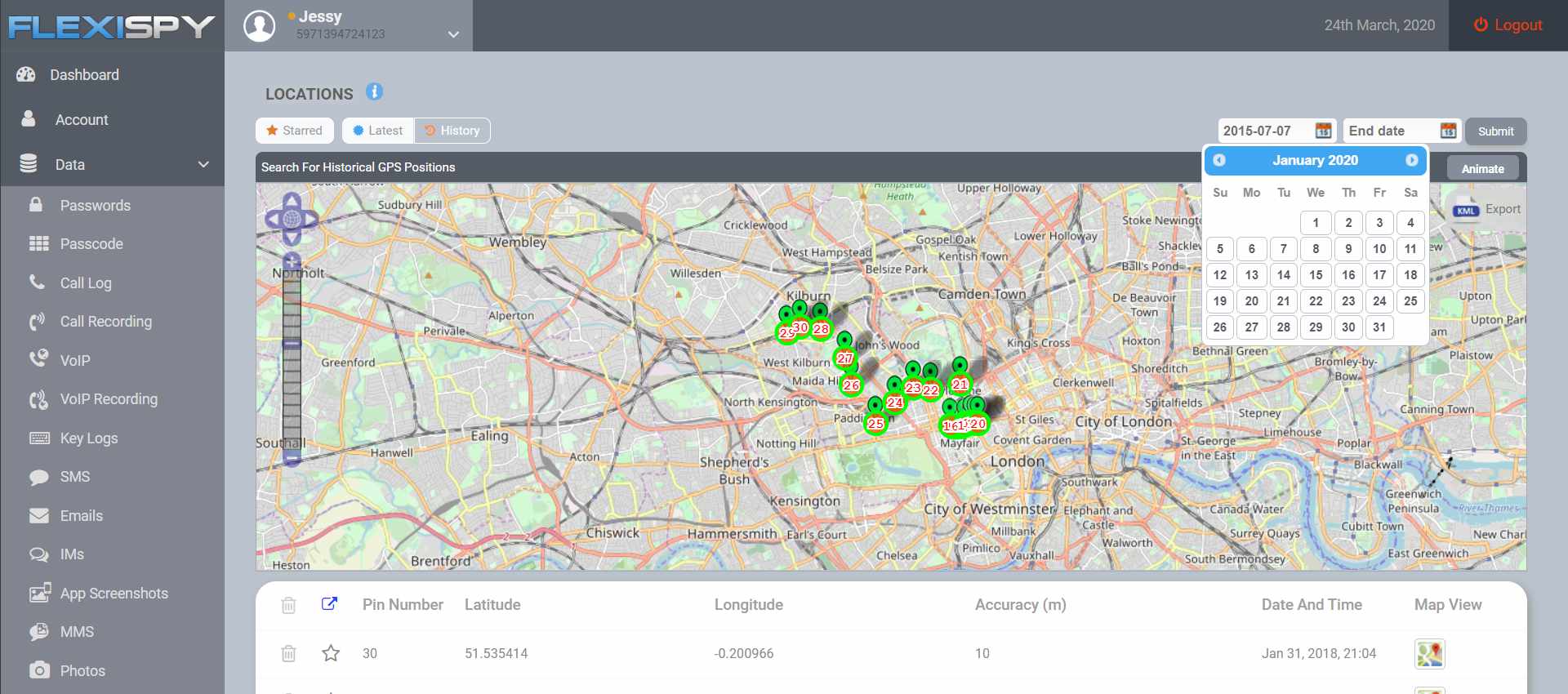The width and height of the screenshot is (1568, 694).
Task: Open the start date calendar icon
Action: [1324, 131]
